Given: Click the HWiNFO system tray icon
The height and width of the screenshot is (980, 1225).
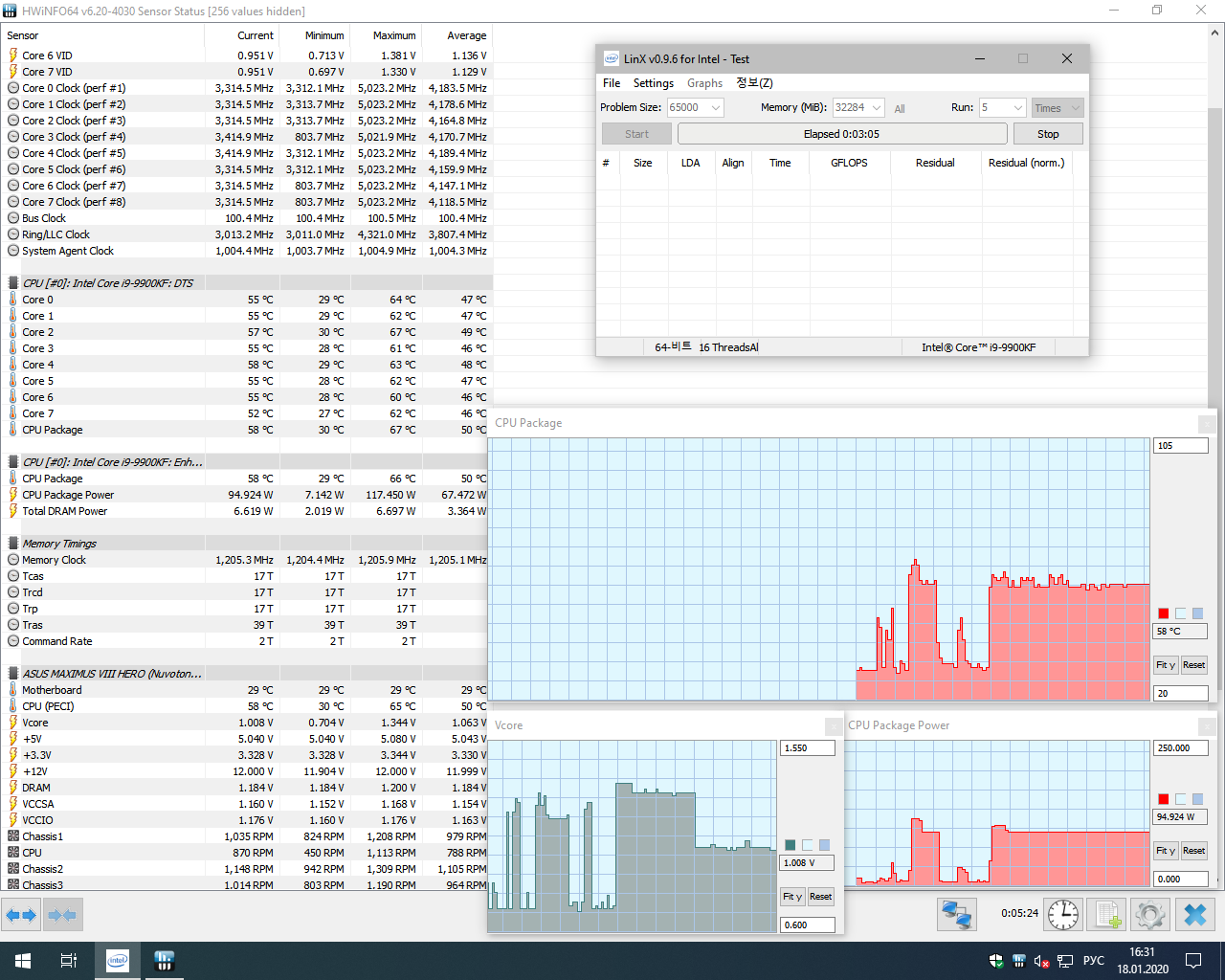Looking at the screenshot, I should click(x=1019, y=961).
